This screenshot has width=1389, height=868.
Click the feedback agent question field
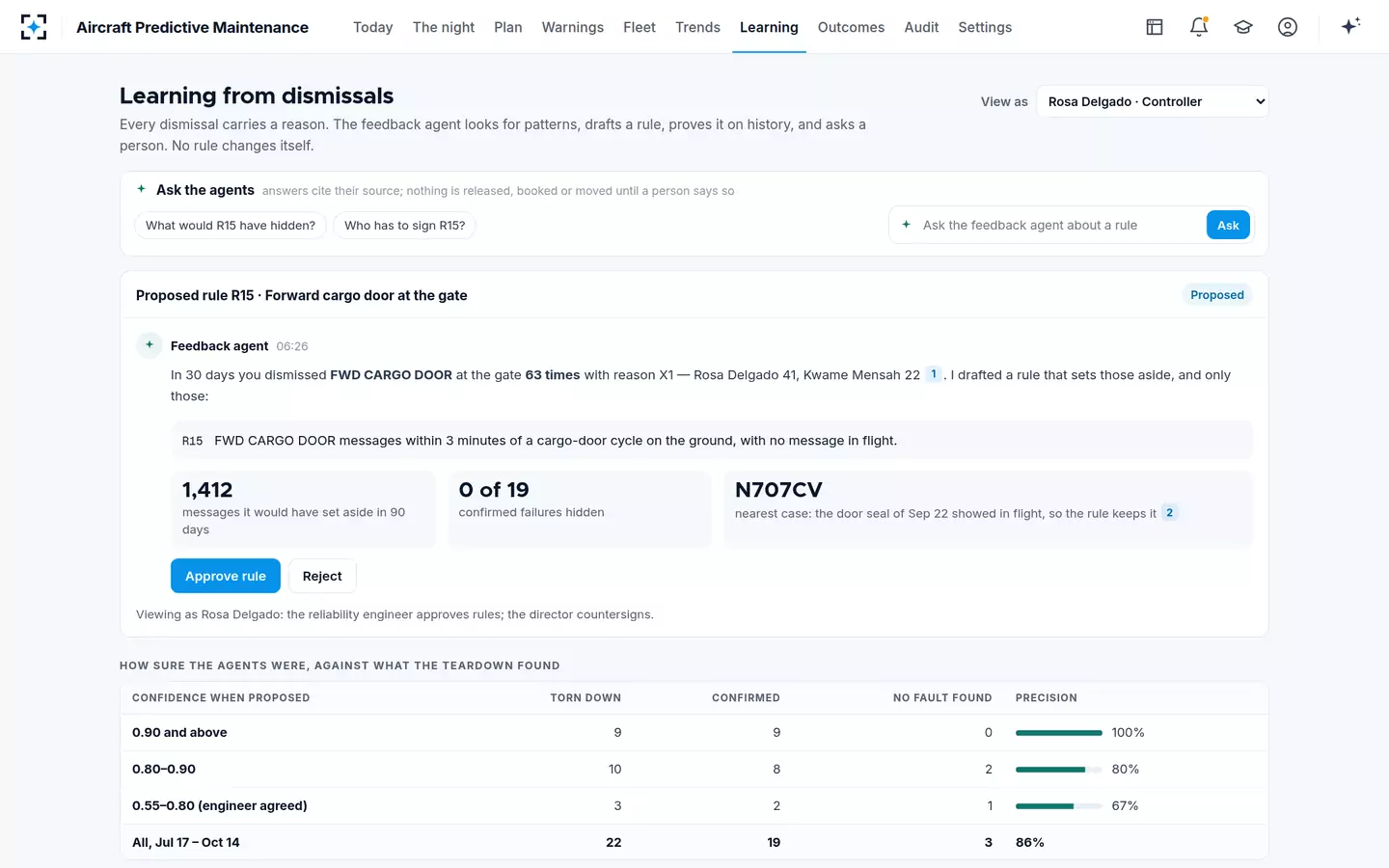pos(1061,225)
